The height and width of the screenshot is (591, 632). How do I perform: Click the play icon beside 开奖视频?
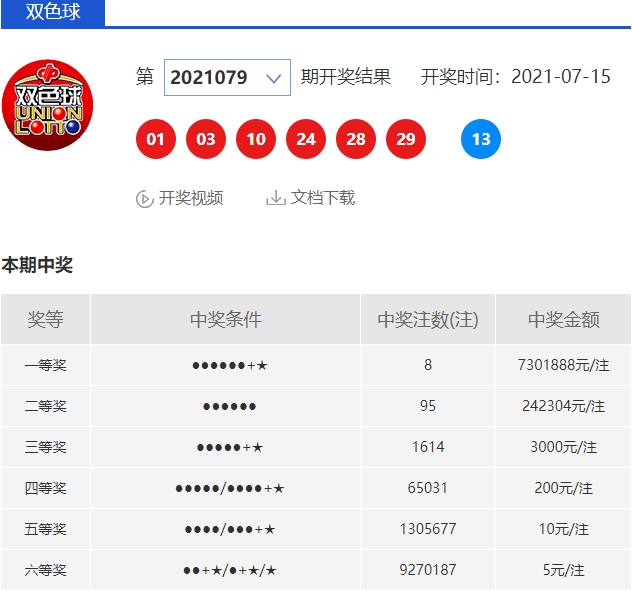[144, 199]
